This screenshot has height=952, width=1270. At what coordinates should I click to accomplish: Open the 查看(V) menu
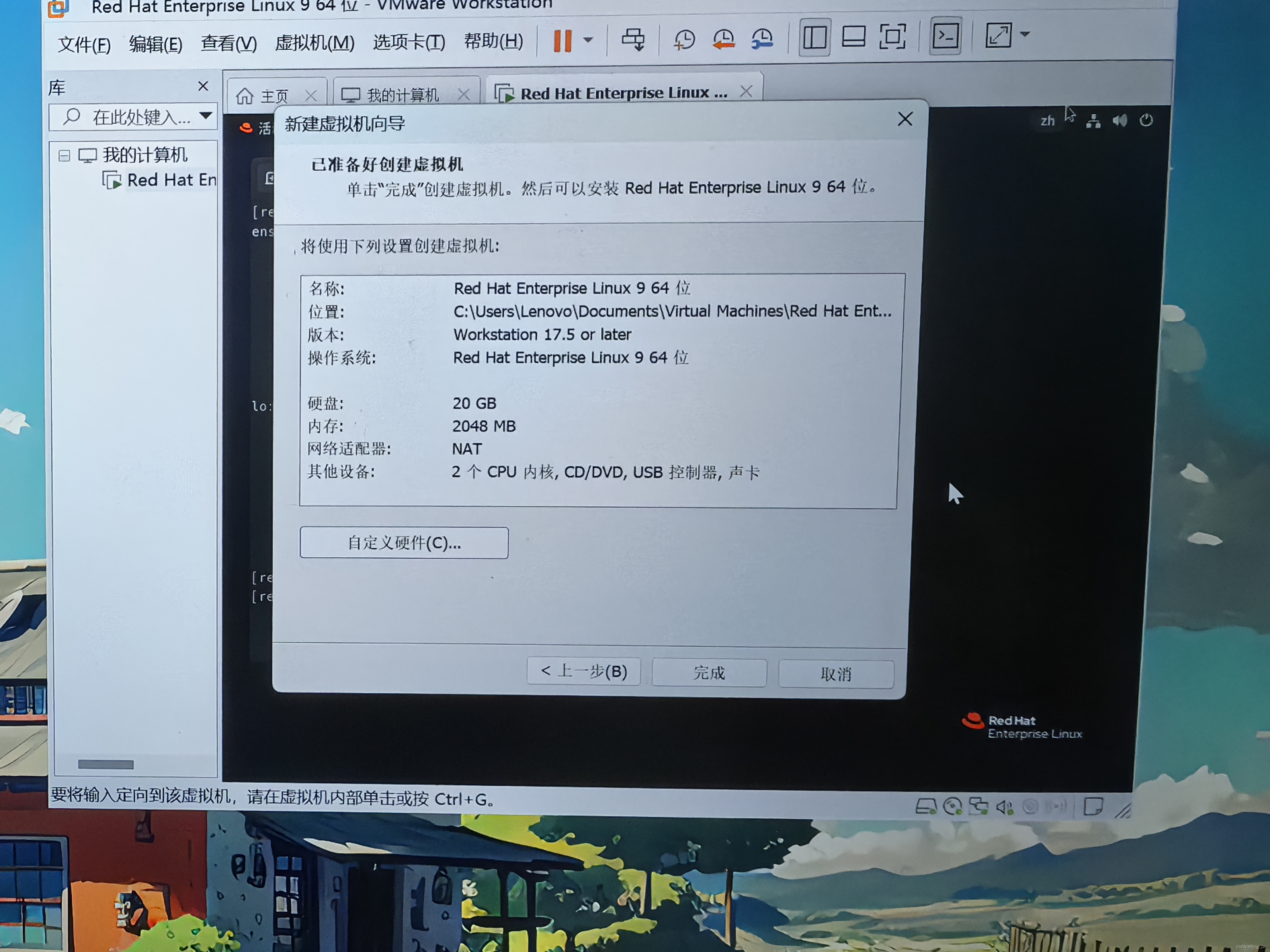(228, 44)
